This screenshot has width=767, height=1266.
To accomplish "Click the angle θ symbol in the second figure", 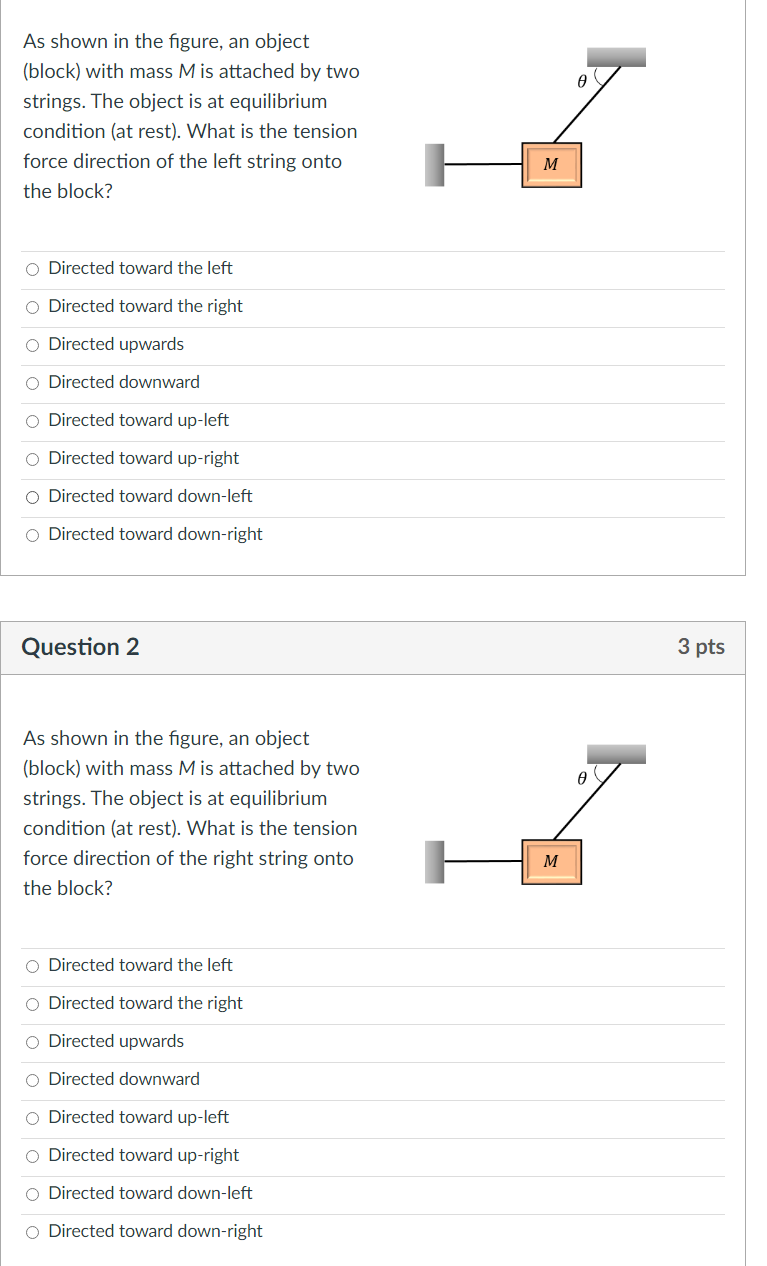I will click(x=581, y=779).
